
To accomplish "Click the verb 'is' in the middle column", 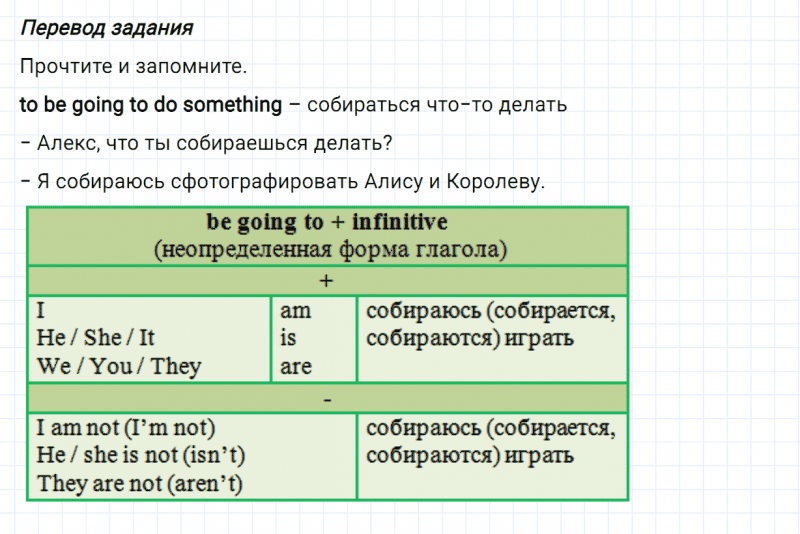I will point(288,338).
